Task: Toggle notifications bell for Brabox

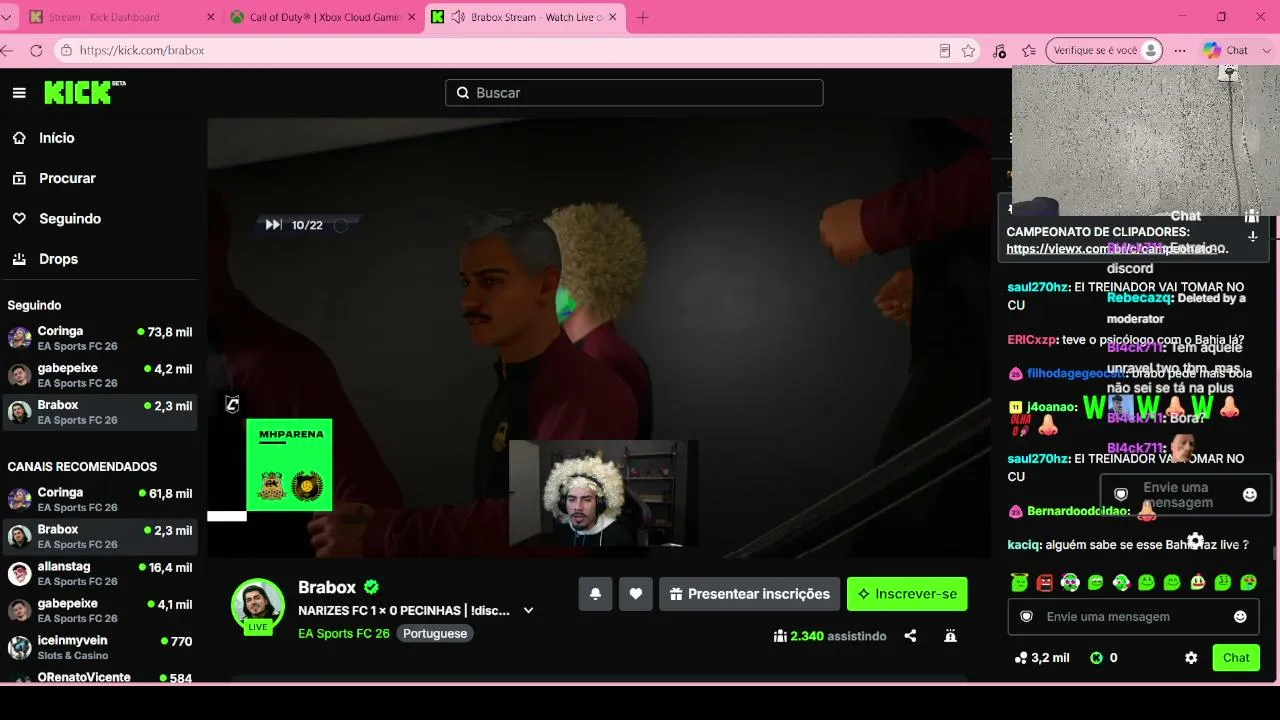Action: [595, 594]
